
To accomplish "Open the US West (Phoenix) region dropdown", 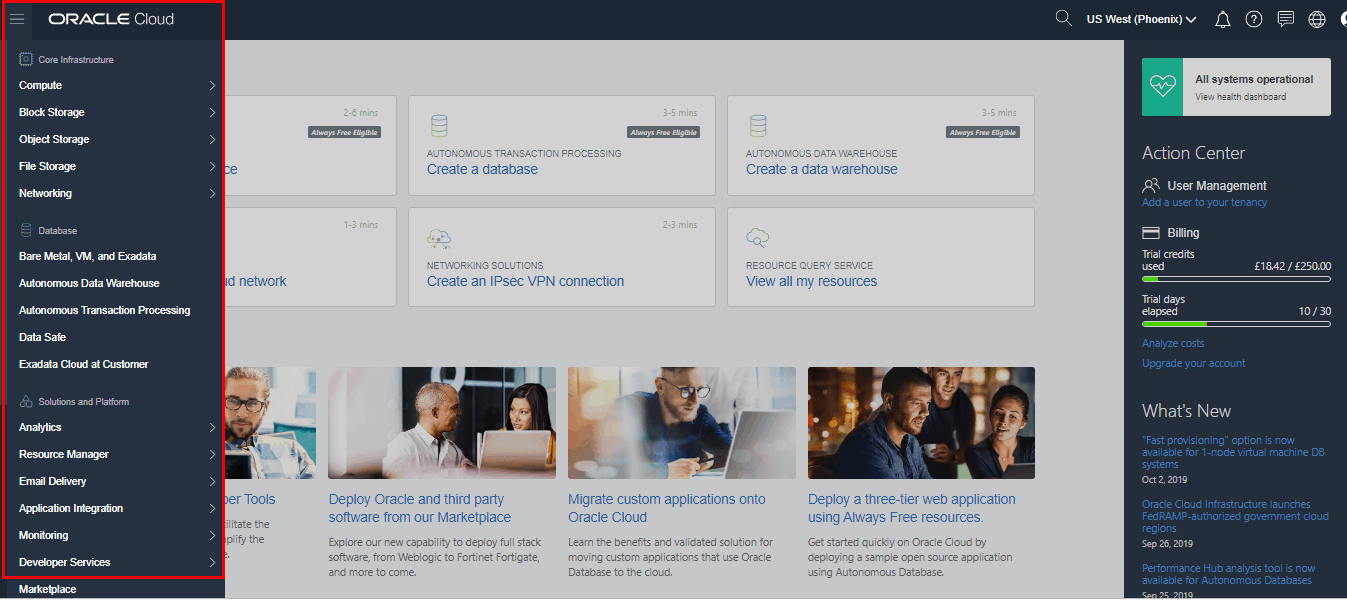I will tap(1141, 19).
